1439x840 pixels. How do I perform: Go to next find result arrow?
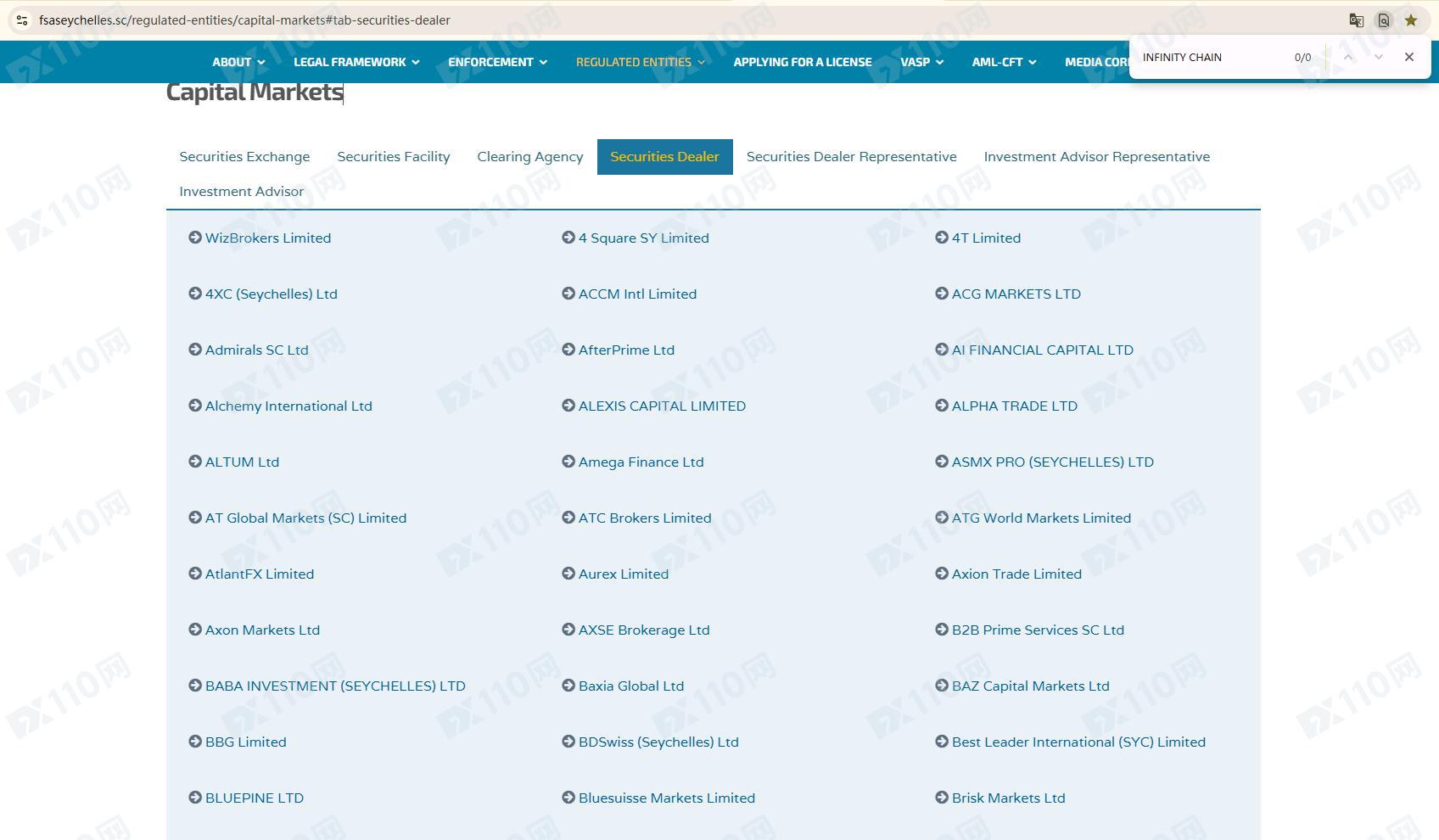pyautogui.click(x=1379, y=57)
